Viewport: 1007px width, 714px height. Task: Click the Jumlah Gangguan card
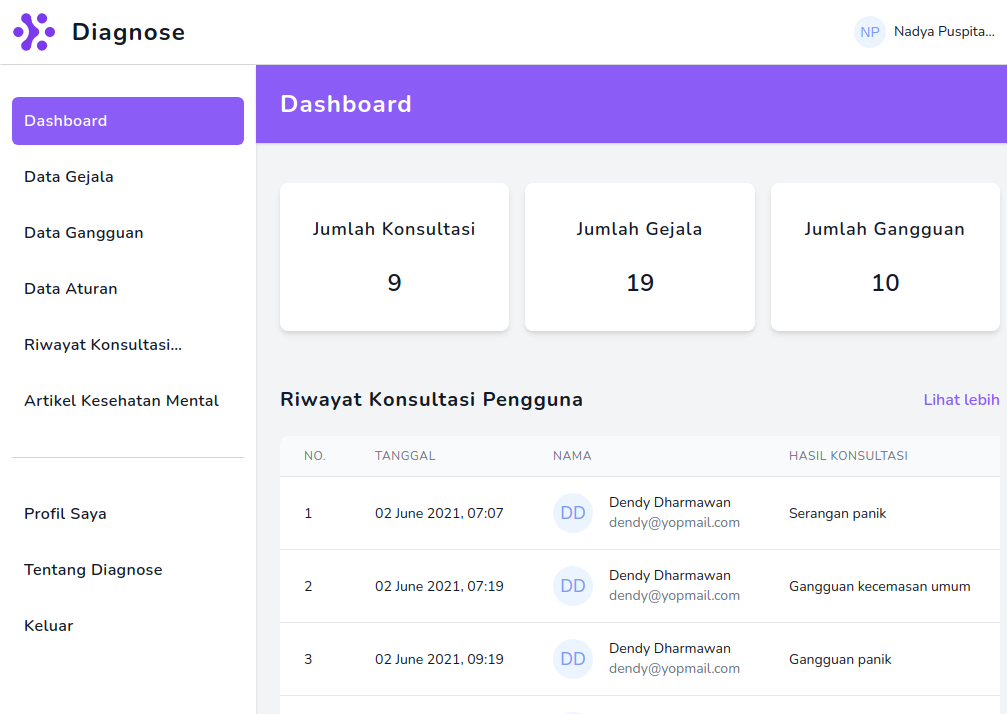point(884,257)
